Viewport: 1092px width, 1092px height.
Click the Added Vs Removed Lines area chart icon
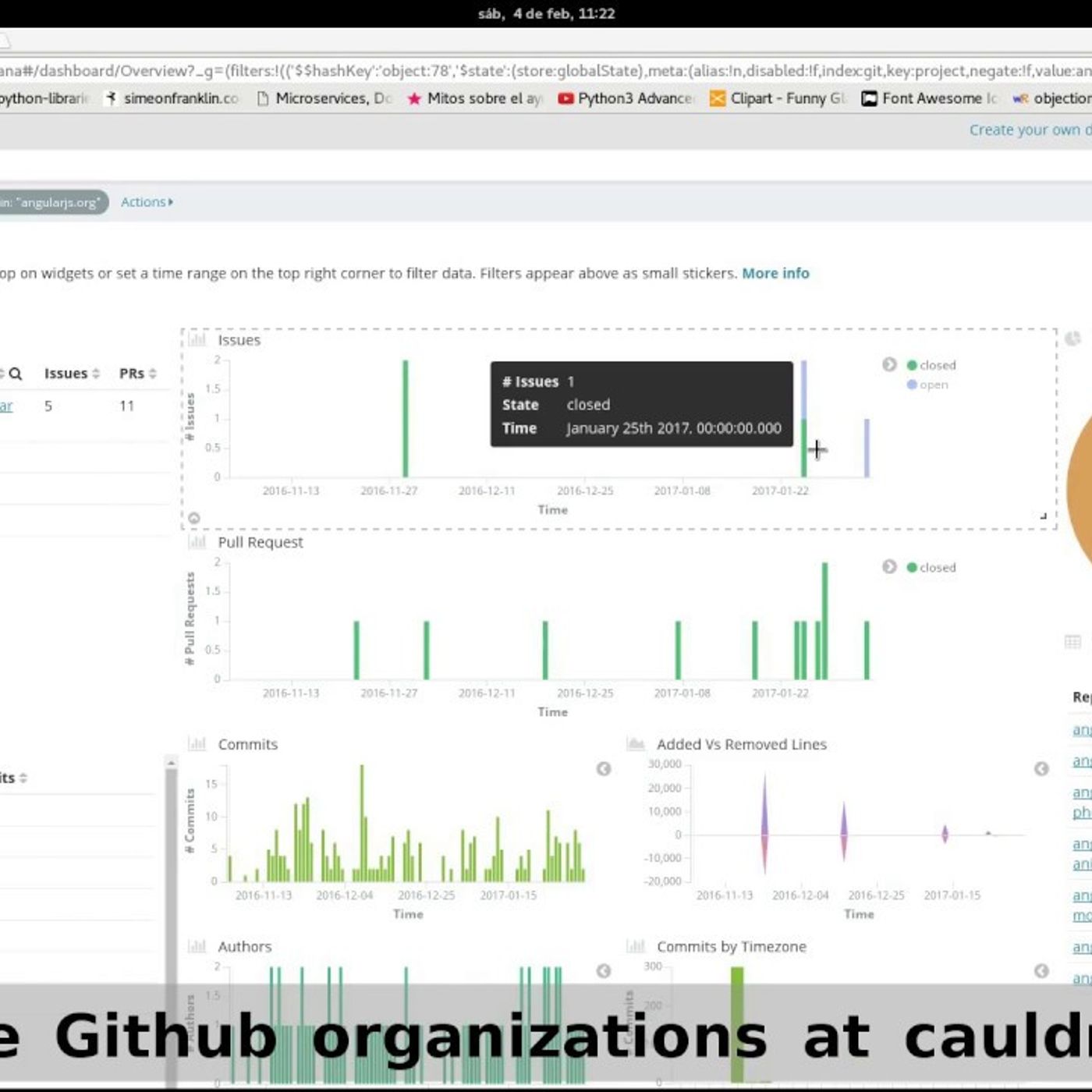coord(636,744)
